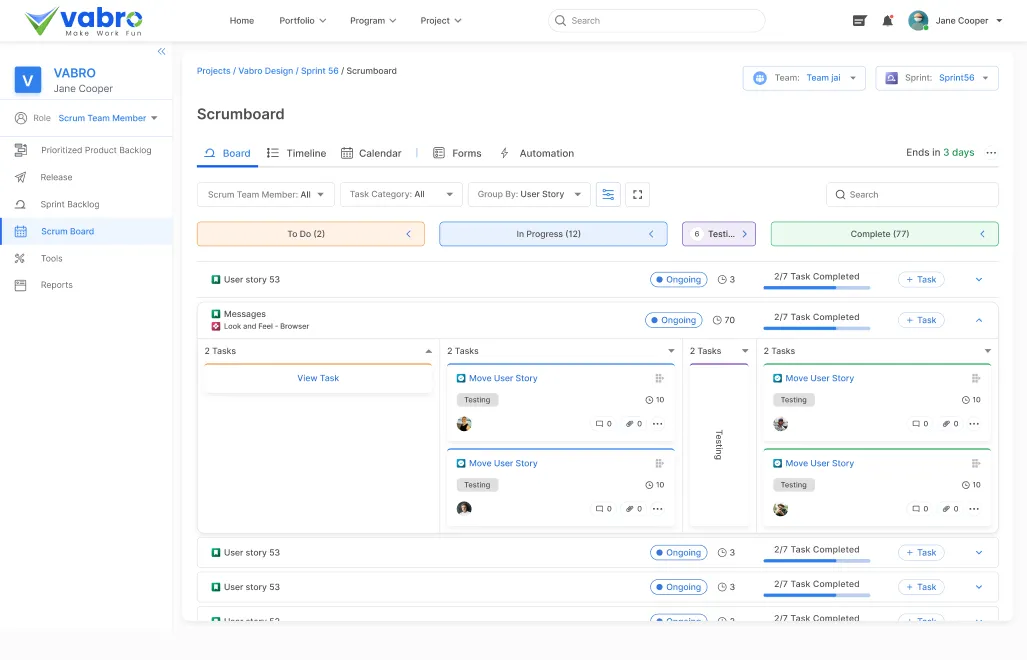Screen dimensions: 1027x660
Task: Open Release in the sidebar
Action: (x=56, y=177)
